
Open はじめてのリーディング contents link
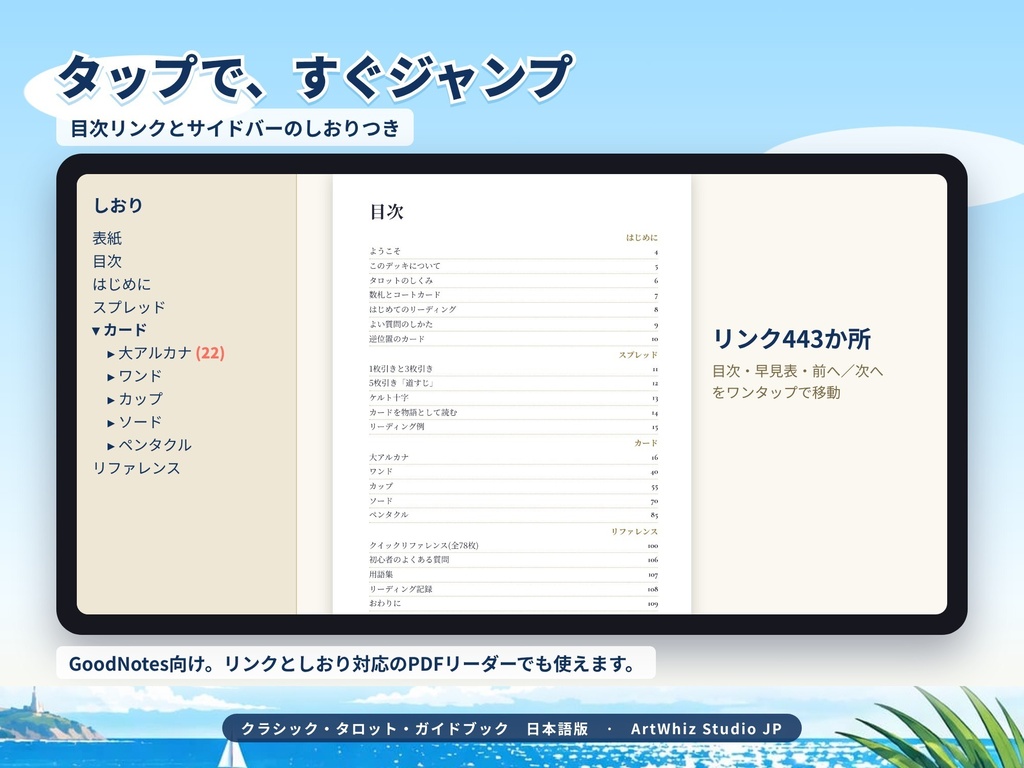tap(513, 310)
